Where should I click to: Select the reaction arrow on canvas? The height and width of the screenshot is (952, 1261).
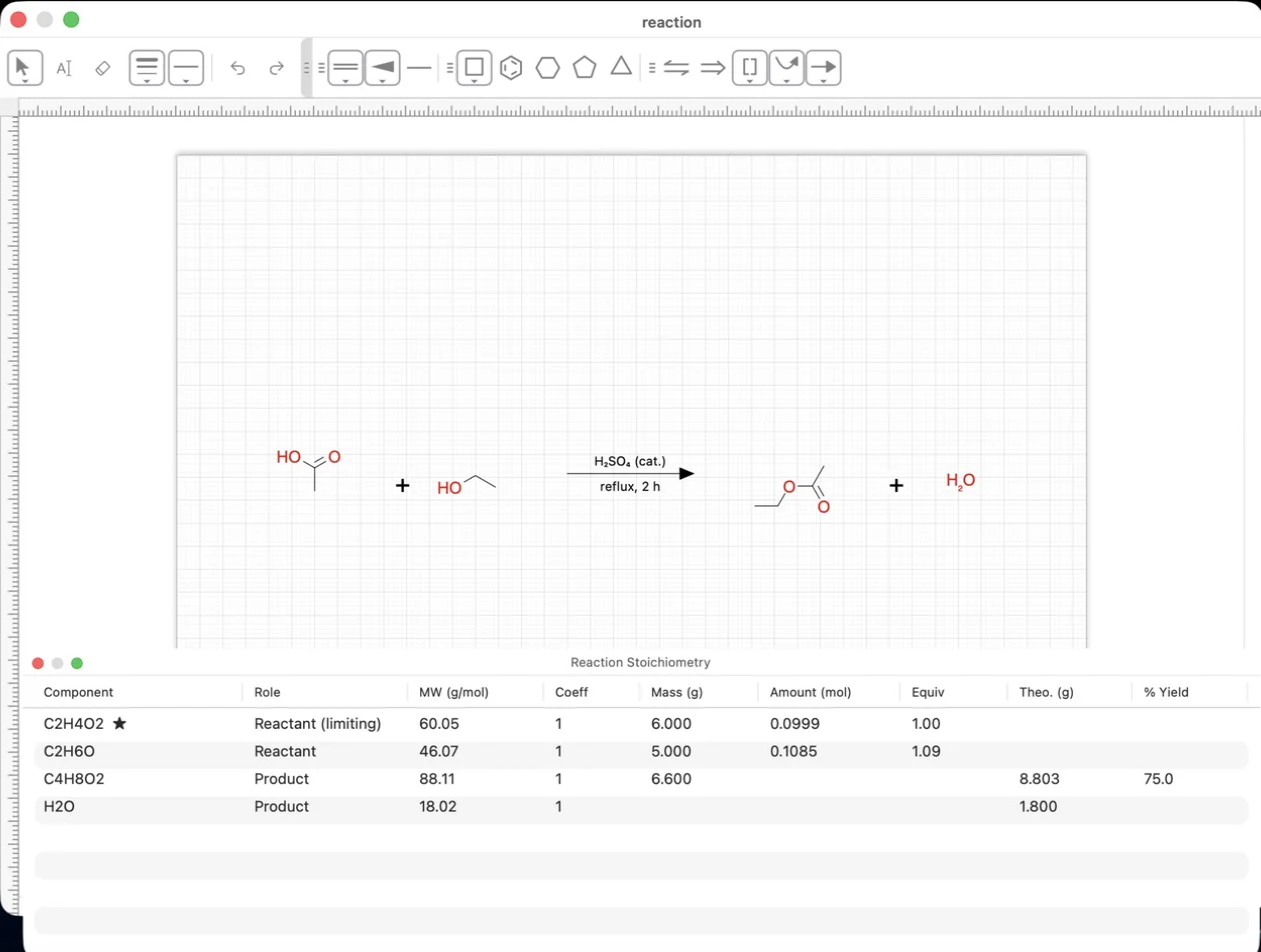point(630,474)
